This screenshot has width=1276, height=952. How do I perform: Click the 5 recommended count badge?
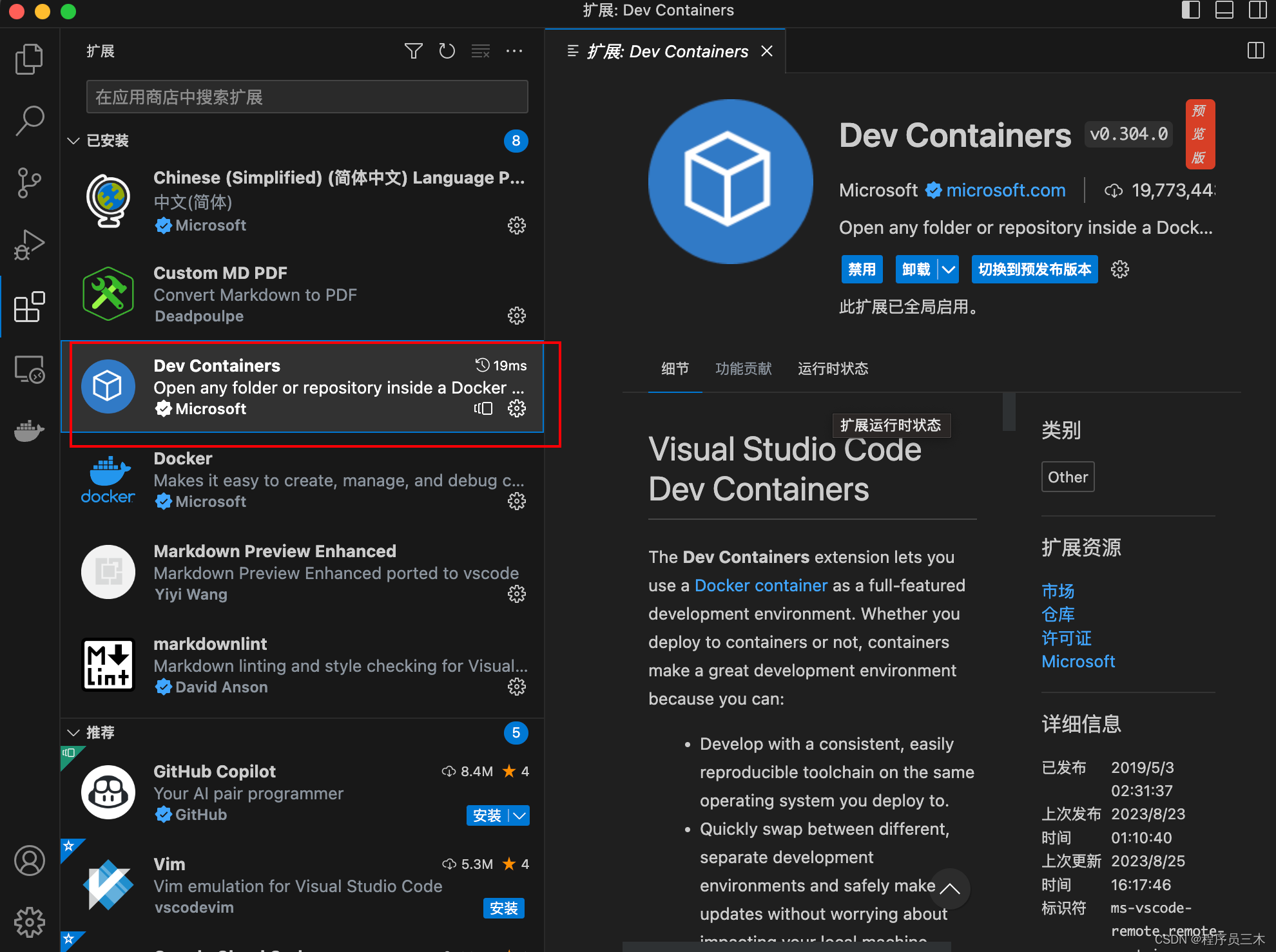(x=516, y=732)
